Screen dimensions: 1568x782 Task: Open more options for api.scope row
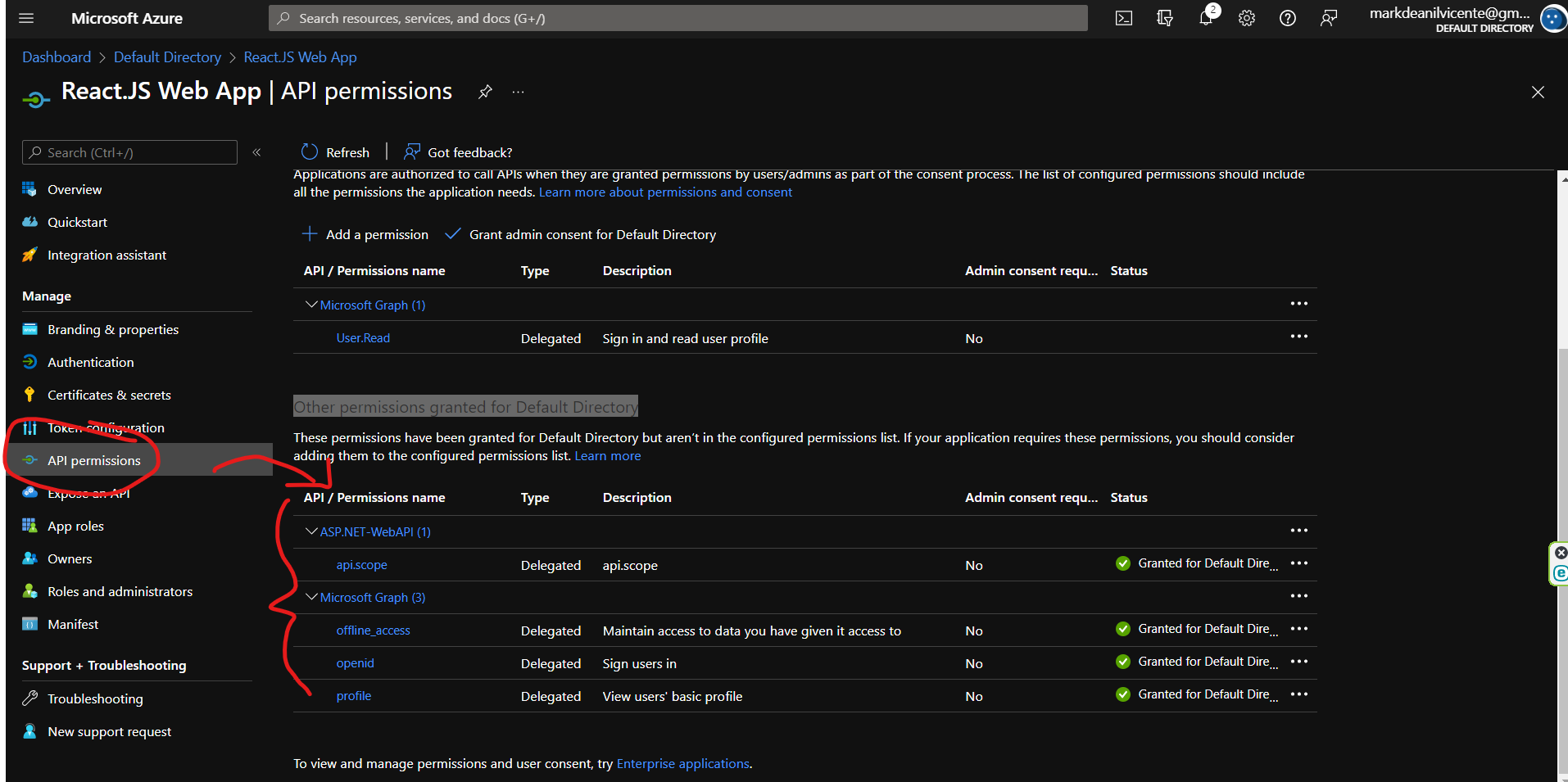1298,563
